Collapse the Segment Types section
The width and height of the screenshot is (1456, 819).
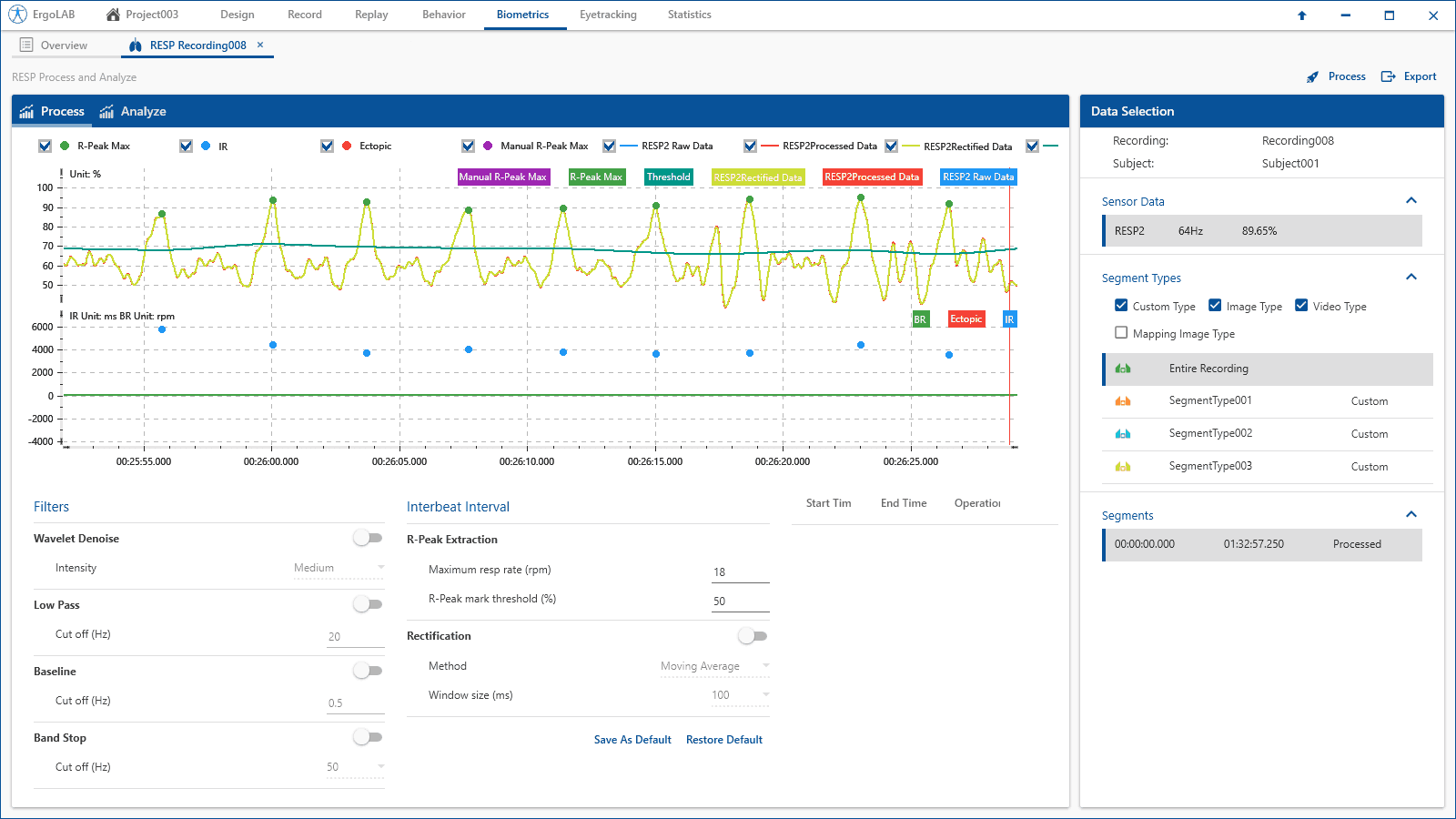coord(1411,277)
